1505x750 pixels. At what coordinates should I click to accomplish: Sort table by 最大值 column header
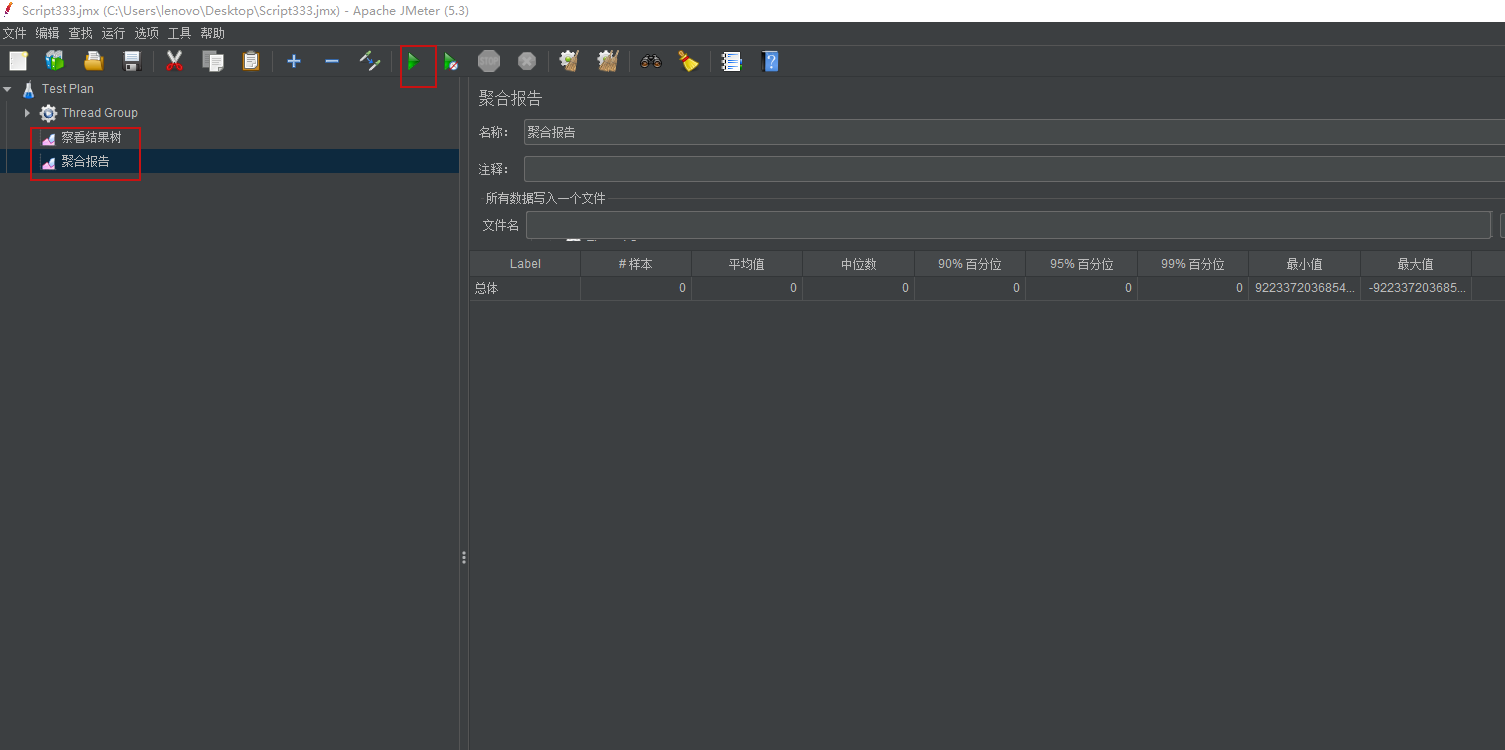tap(1416, 264)
